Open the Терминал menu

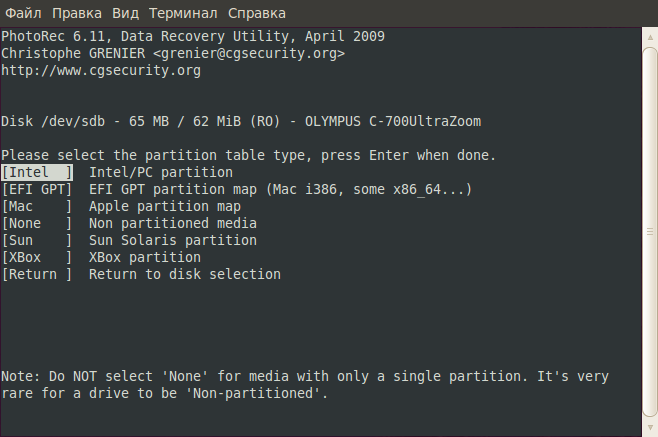click(183, 13)
